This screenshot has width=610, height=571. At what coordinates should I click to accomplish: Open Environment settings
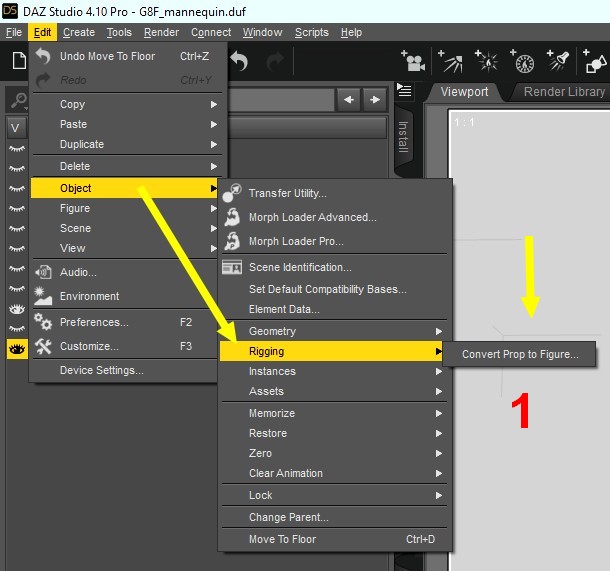click(124, 296)
